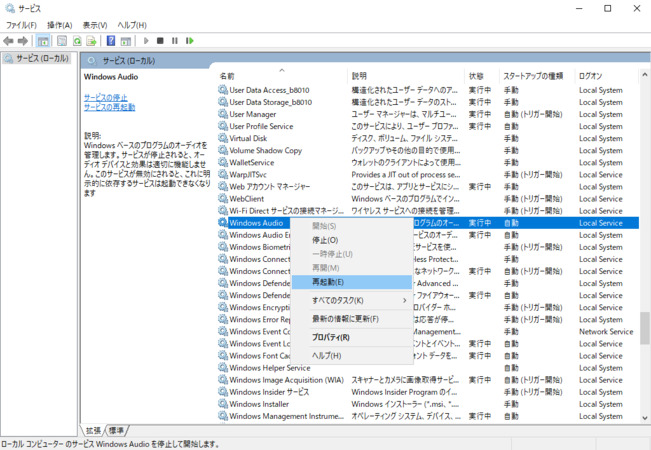
Task: Sort by the 名前 column header
Action: 281,76
